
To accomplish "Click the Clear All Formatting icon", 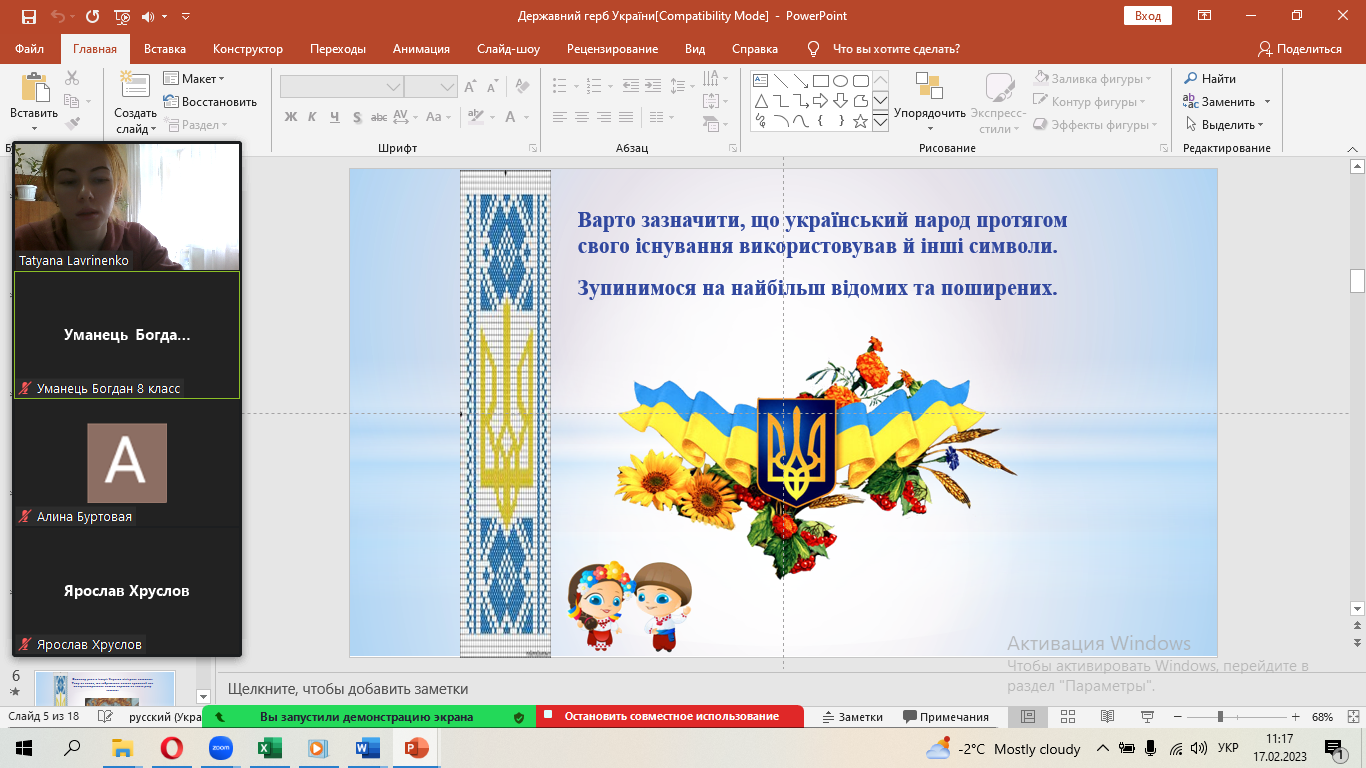I will click(524, 87).
